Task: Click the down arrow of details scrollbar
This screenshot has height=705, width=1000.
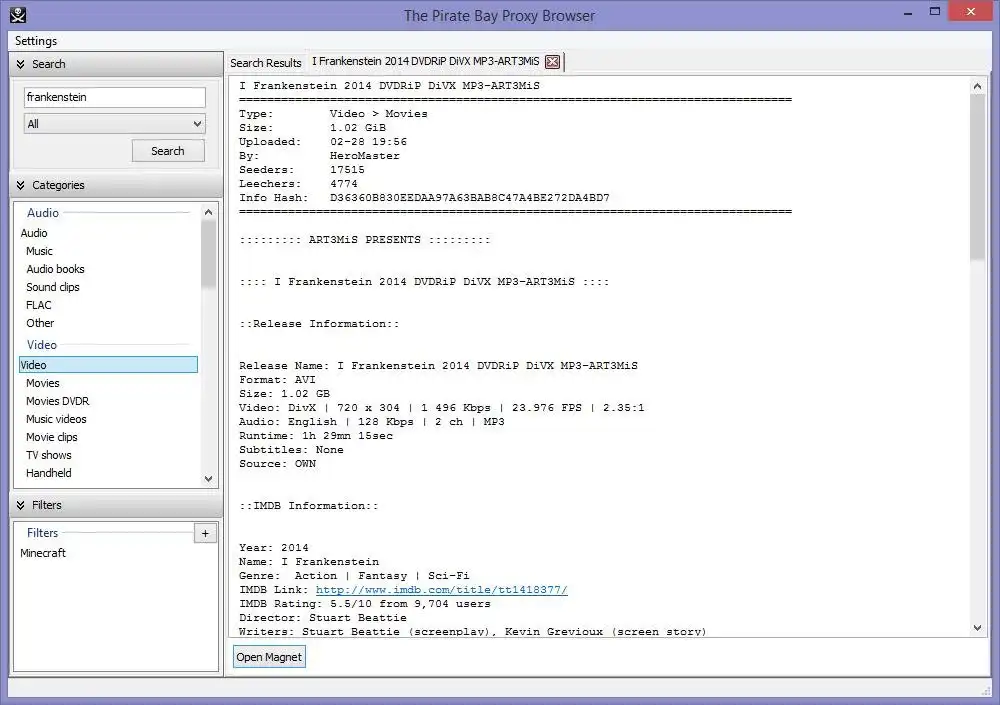Action: tap(977, 628)
